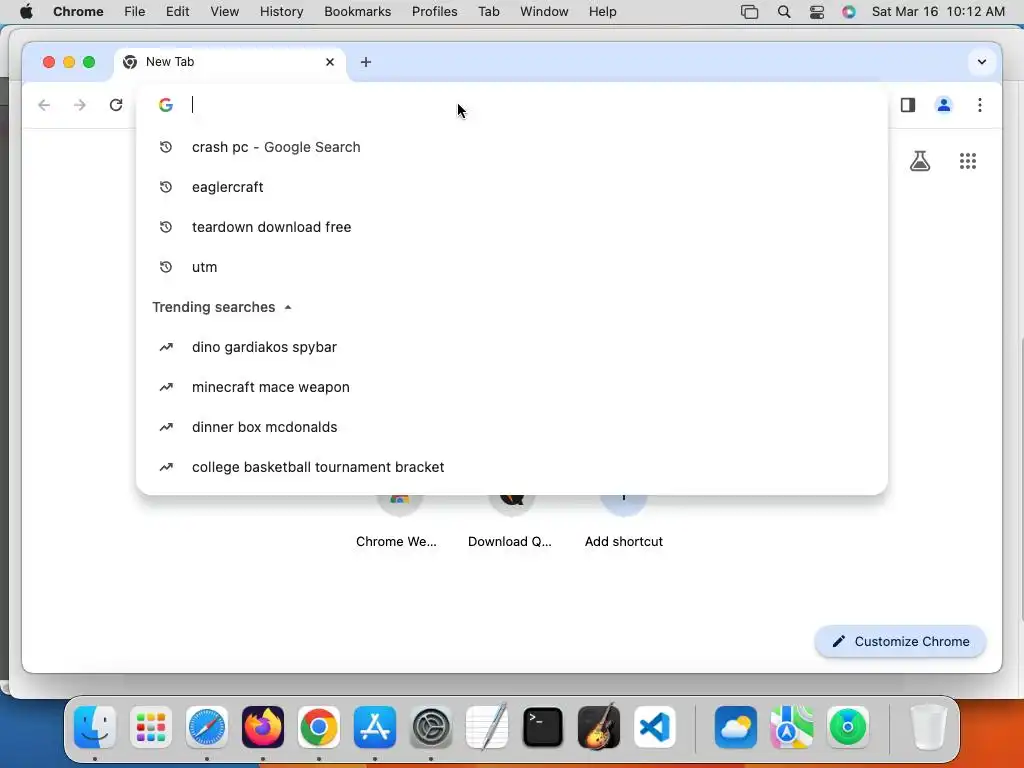Select trending dino gardiakos spybar
1024x768 pixels.
[x=511, y=347]
